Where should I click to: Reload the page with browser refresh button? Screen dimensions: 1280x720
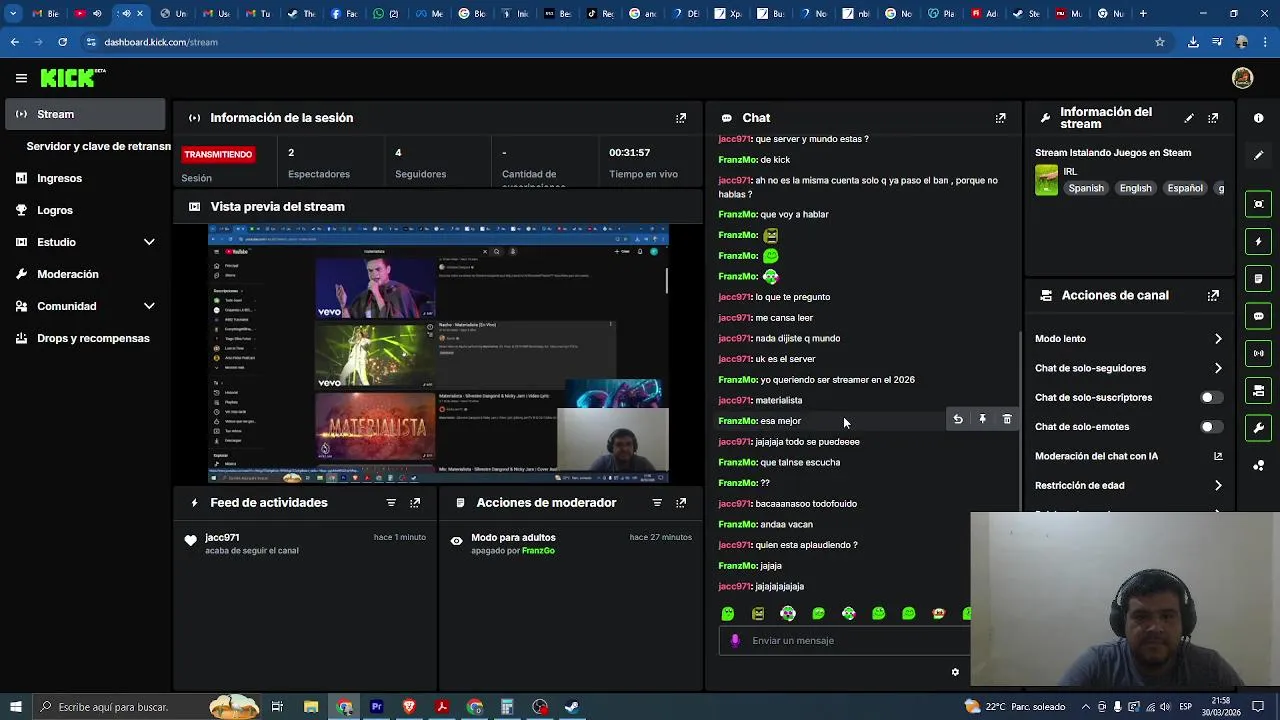coord(62,42)
